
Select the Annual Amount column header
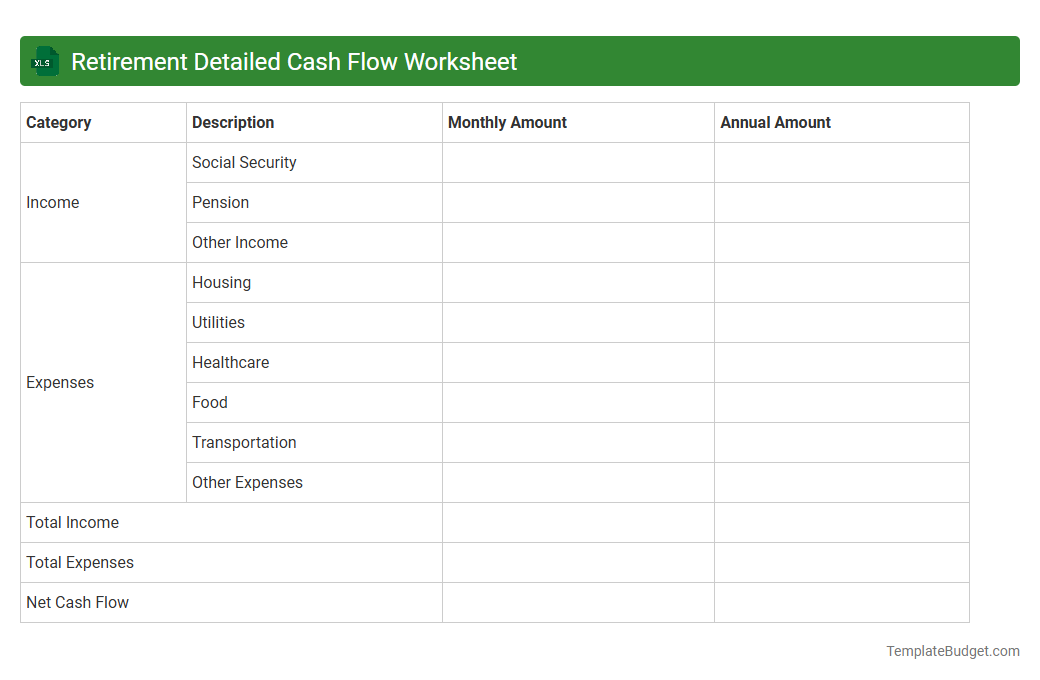point(775,122)
